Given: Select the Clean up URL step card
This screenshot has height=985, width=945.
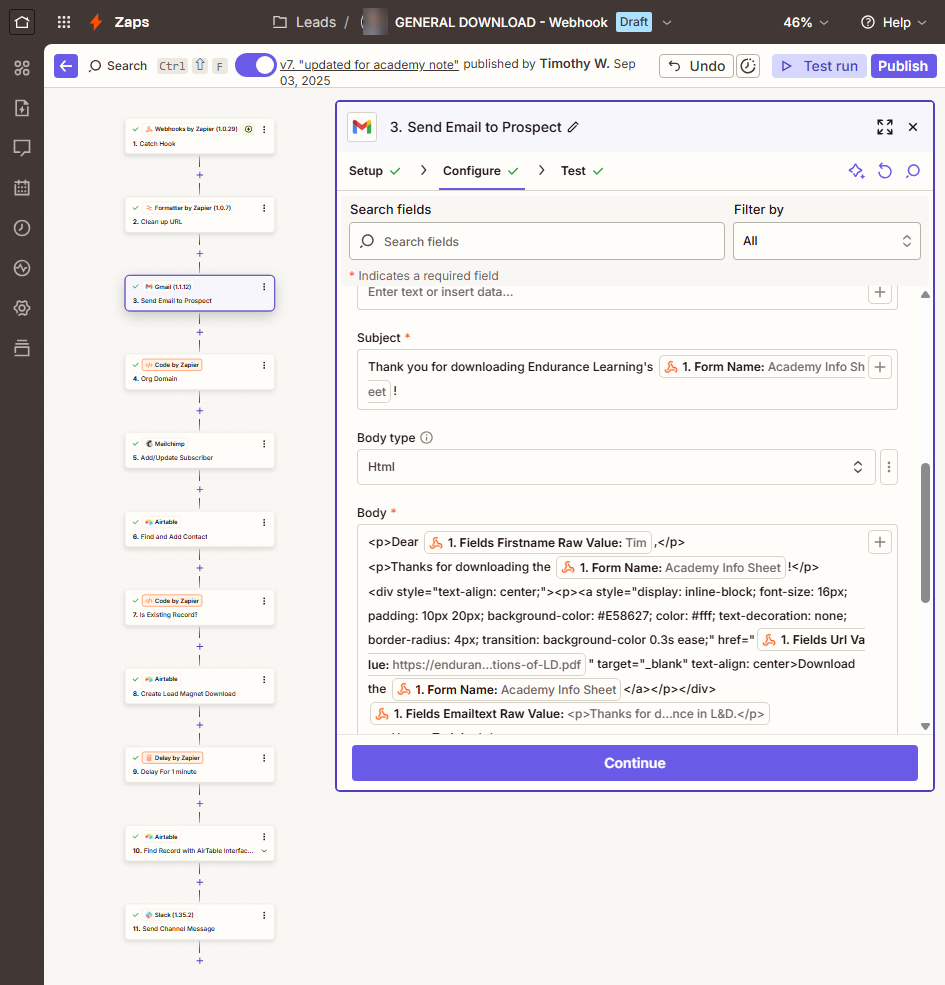Looking at the screenshot, I should coord(200,215).
